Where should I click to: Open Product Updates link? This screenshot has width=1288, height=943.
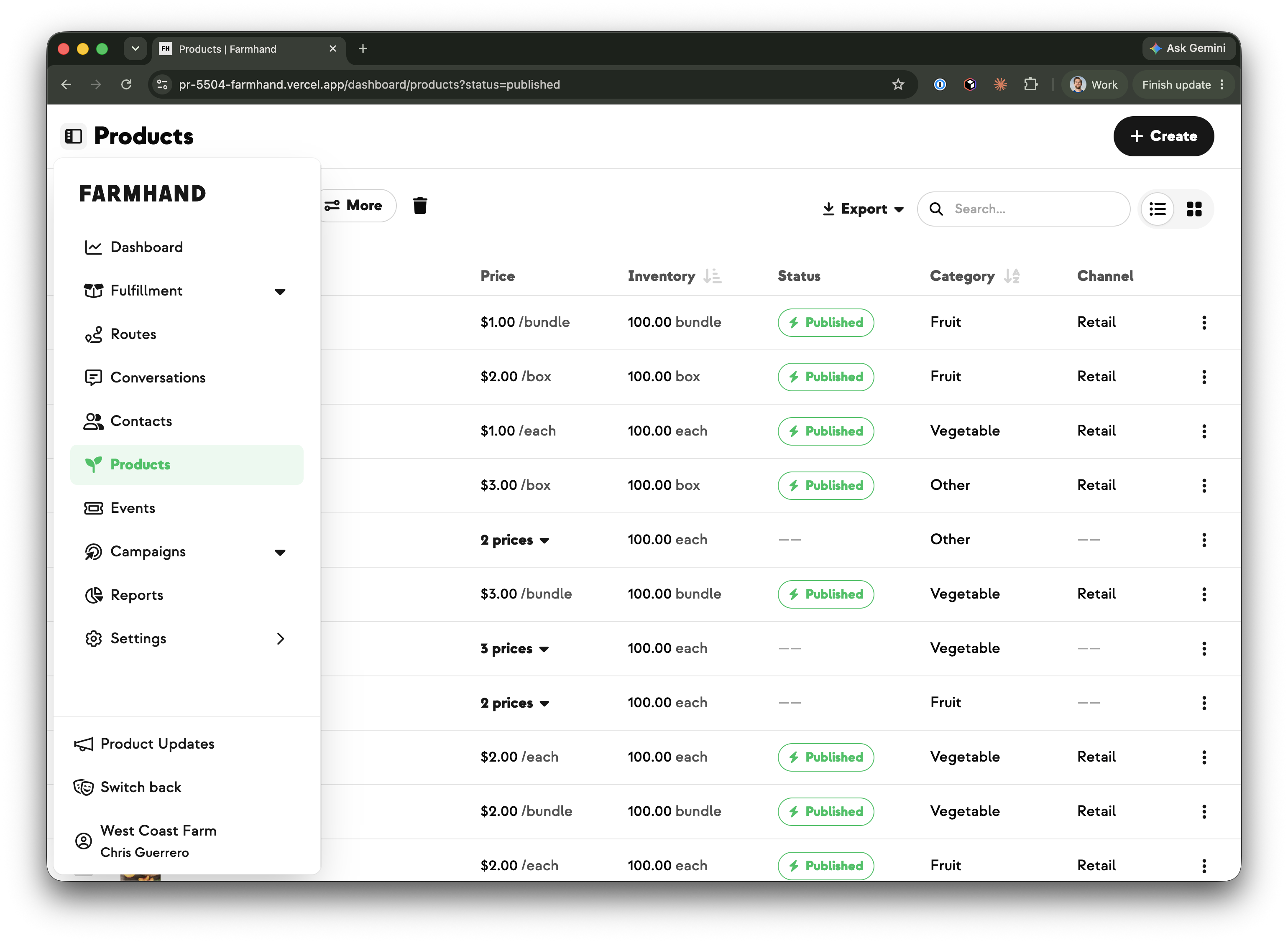point(144,744)
